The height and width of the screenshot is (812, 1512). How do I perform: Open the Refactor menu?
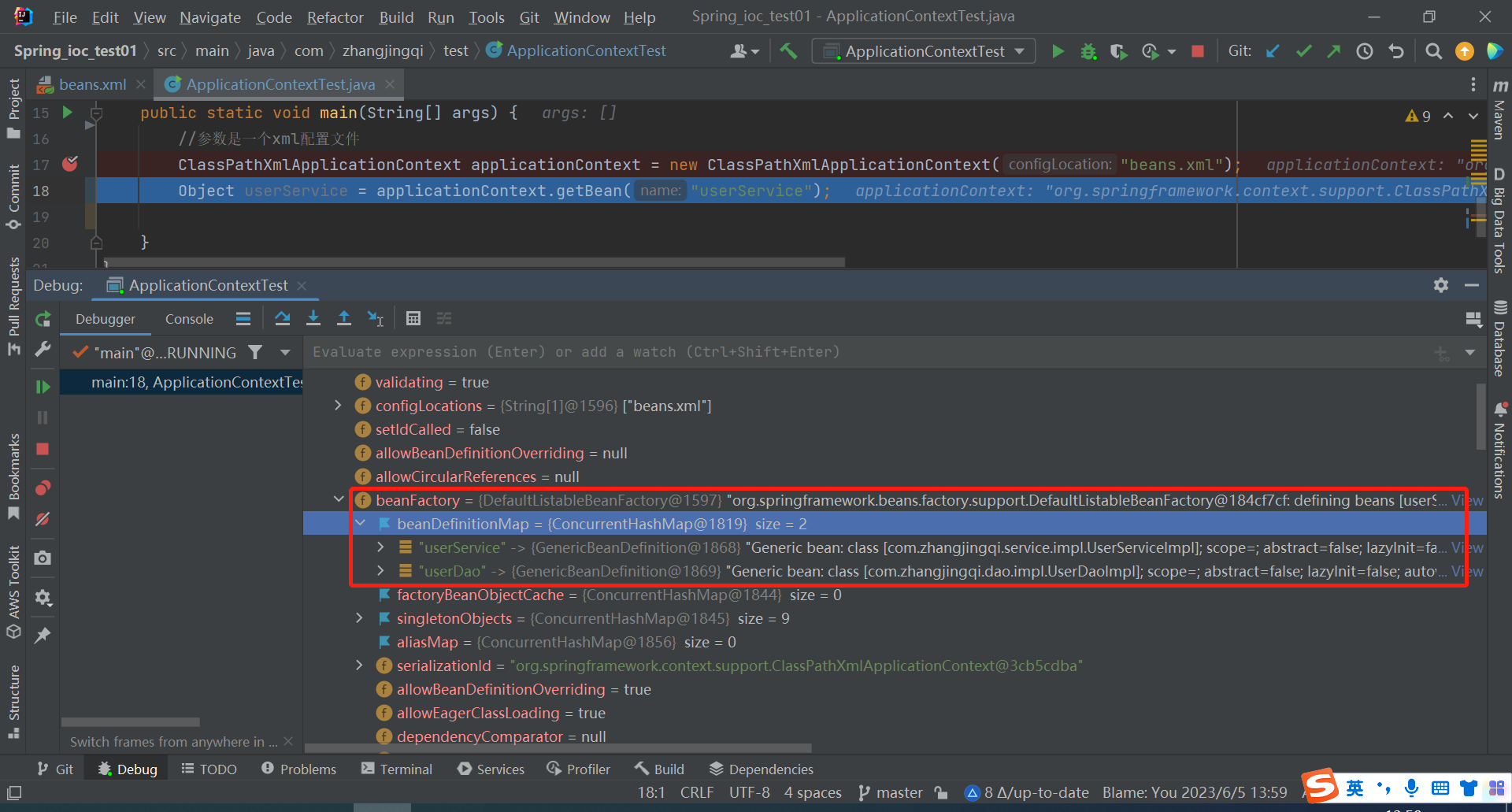tap(335, 17)
